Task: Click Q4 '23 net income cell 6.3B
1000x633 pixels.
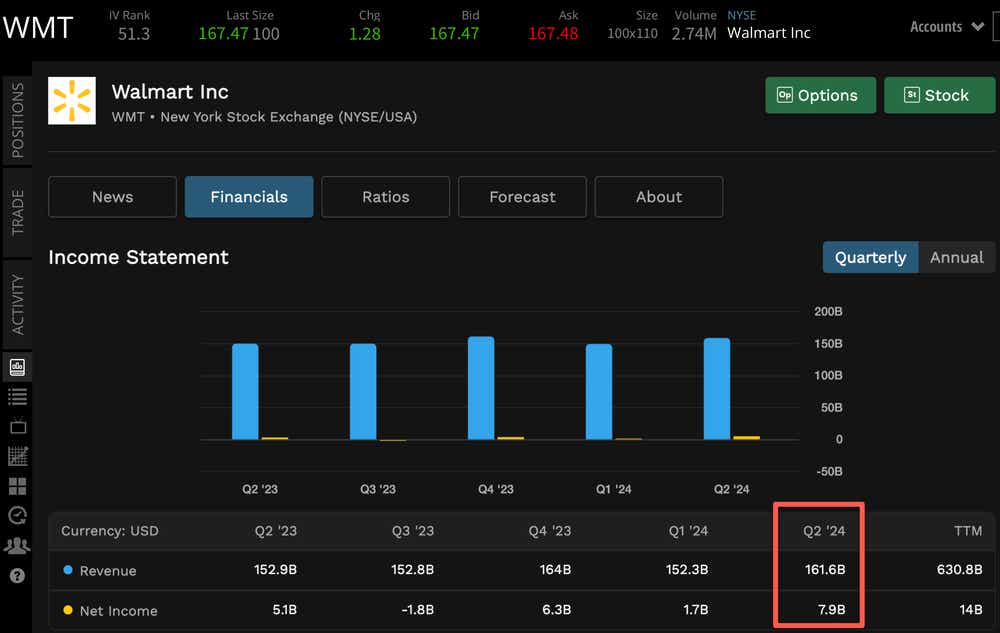Action: (x=556, y=609)
